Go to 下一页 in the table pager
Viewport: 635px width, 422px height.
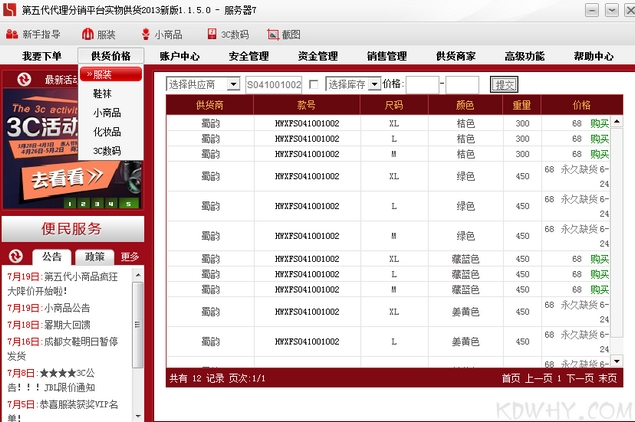point(580,379)
